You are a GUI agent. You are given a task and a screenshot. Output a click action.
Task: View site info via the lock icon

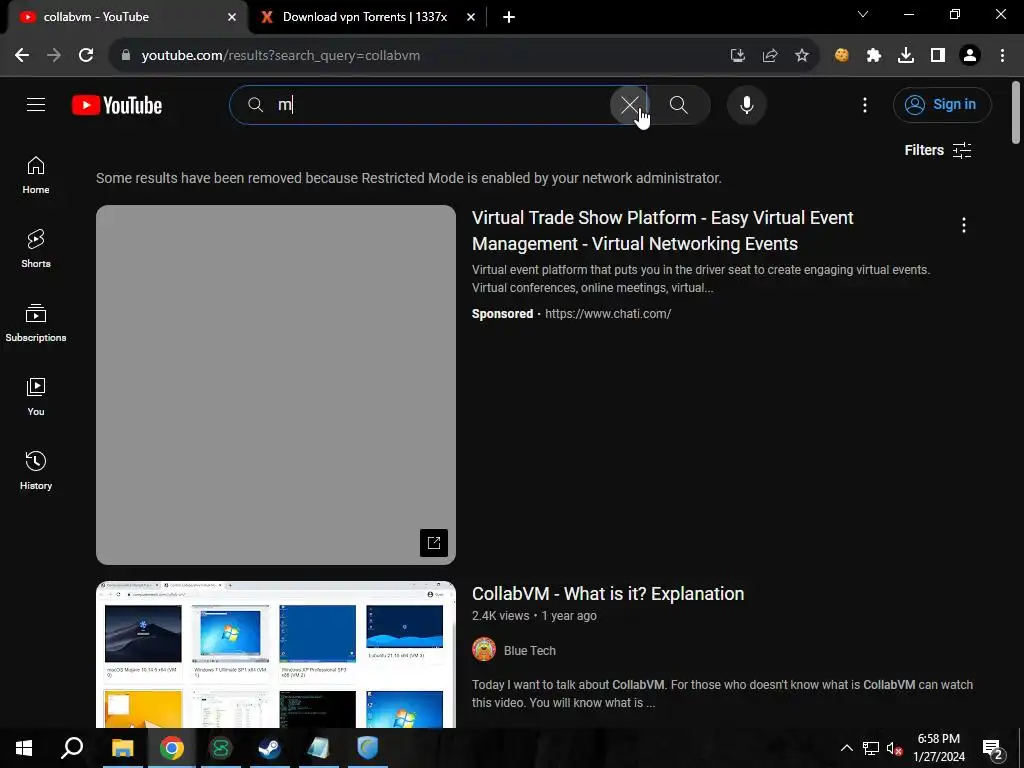[125, 56]
